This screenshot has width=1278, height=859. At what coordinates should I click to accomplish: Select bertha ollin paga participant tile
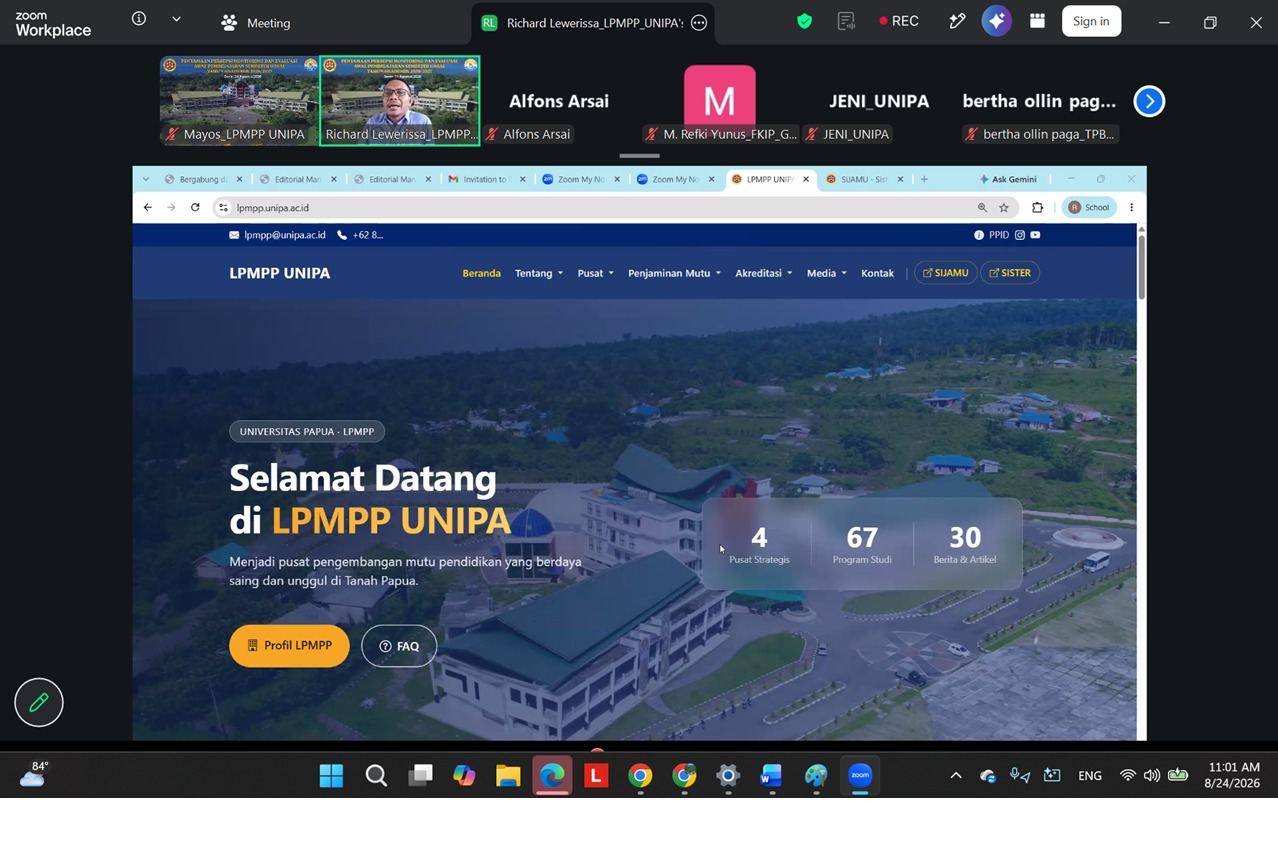pos(1039,100)
